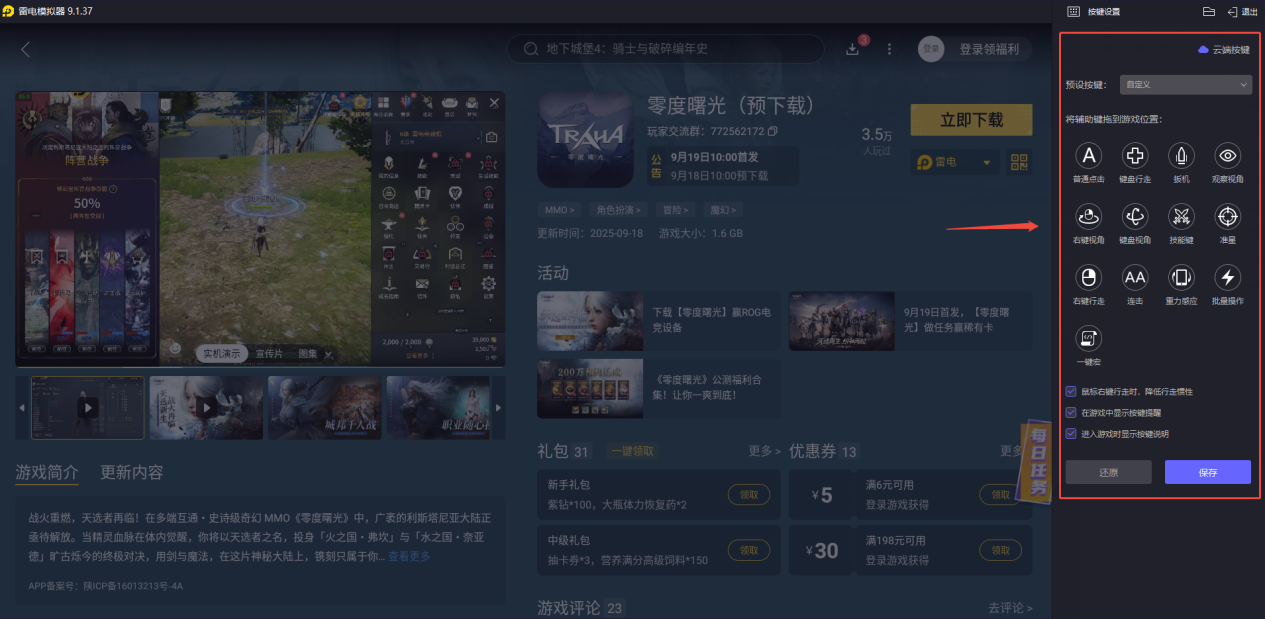Click the game preview video thumbnail
This screenshot has height=619, width=1265.
pos(87,407)
